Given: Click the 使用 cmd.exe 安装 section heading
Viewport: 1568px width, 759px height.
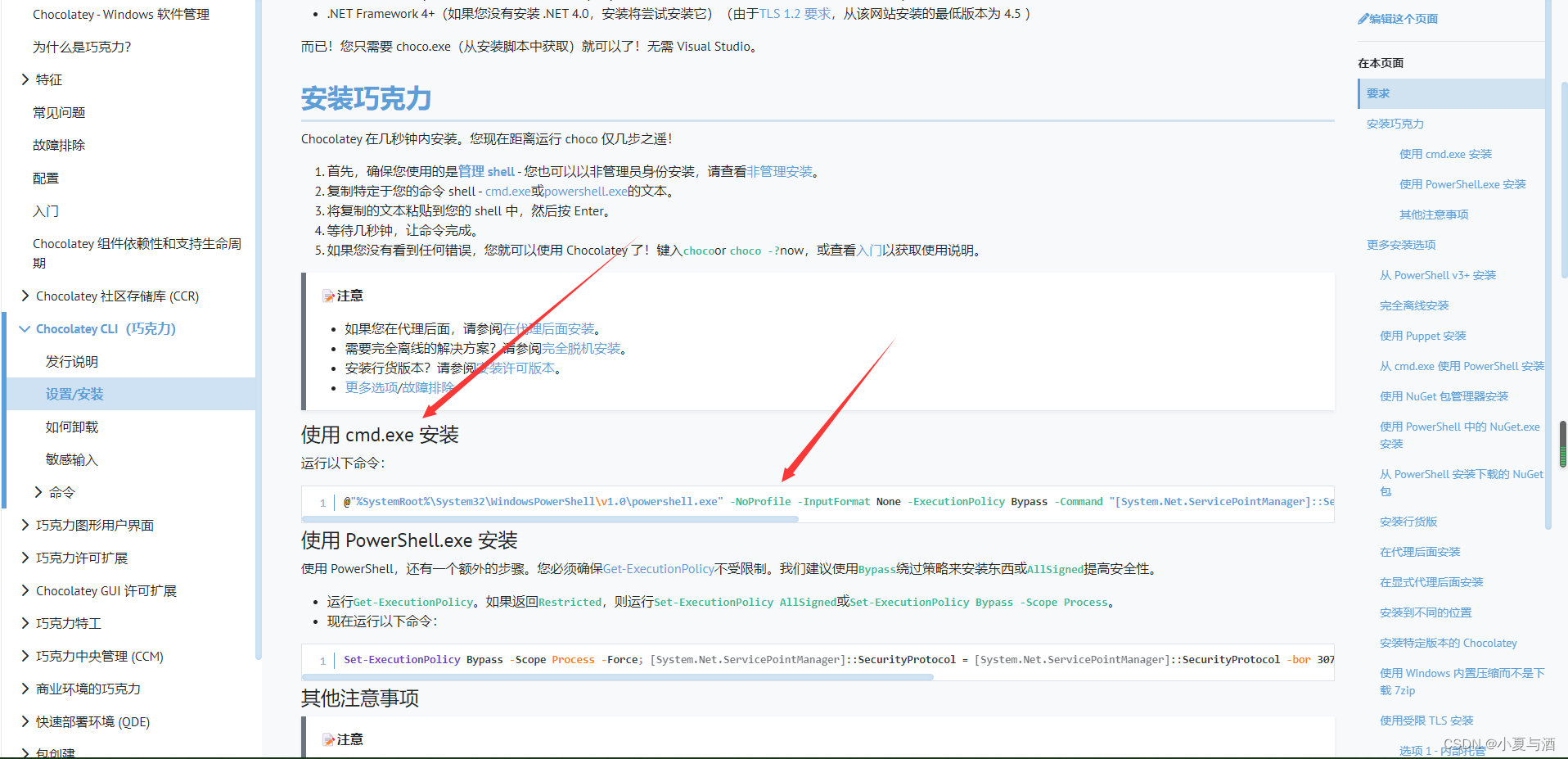Looking at the screenshot, I should click(x=380, y=435).
